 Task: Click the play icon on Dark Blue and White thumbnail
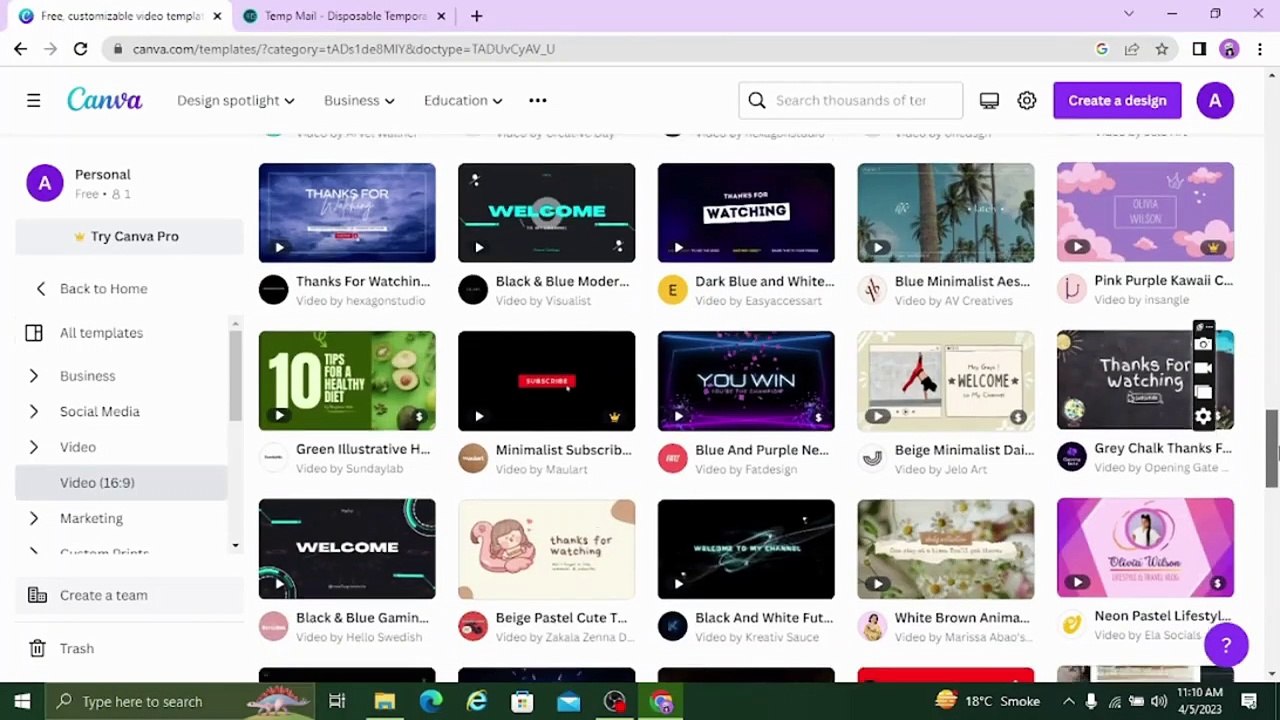[679, 247]
